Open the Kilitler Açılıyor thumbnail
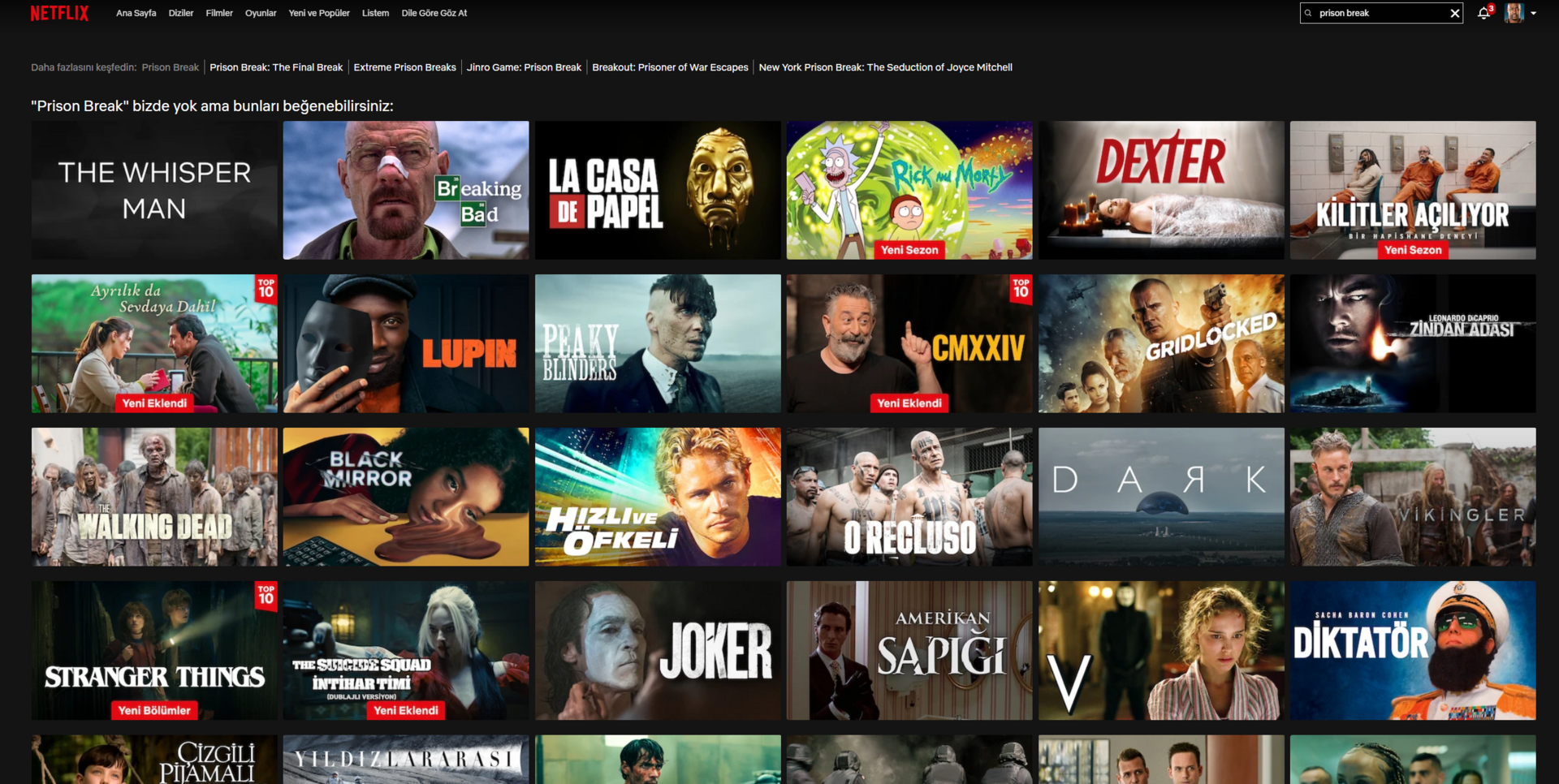The width and height of the screenshot is (1559, 784). 1413,191
